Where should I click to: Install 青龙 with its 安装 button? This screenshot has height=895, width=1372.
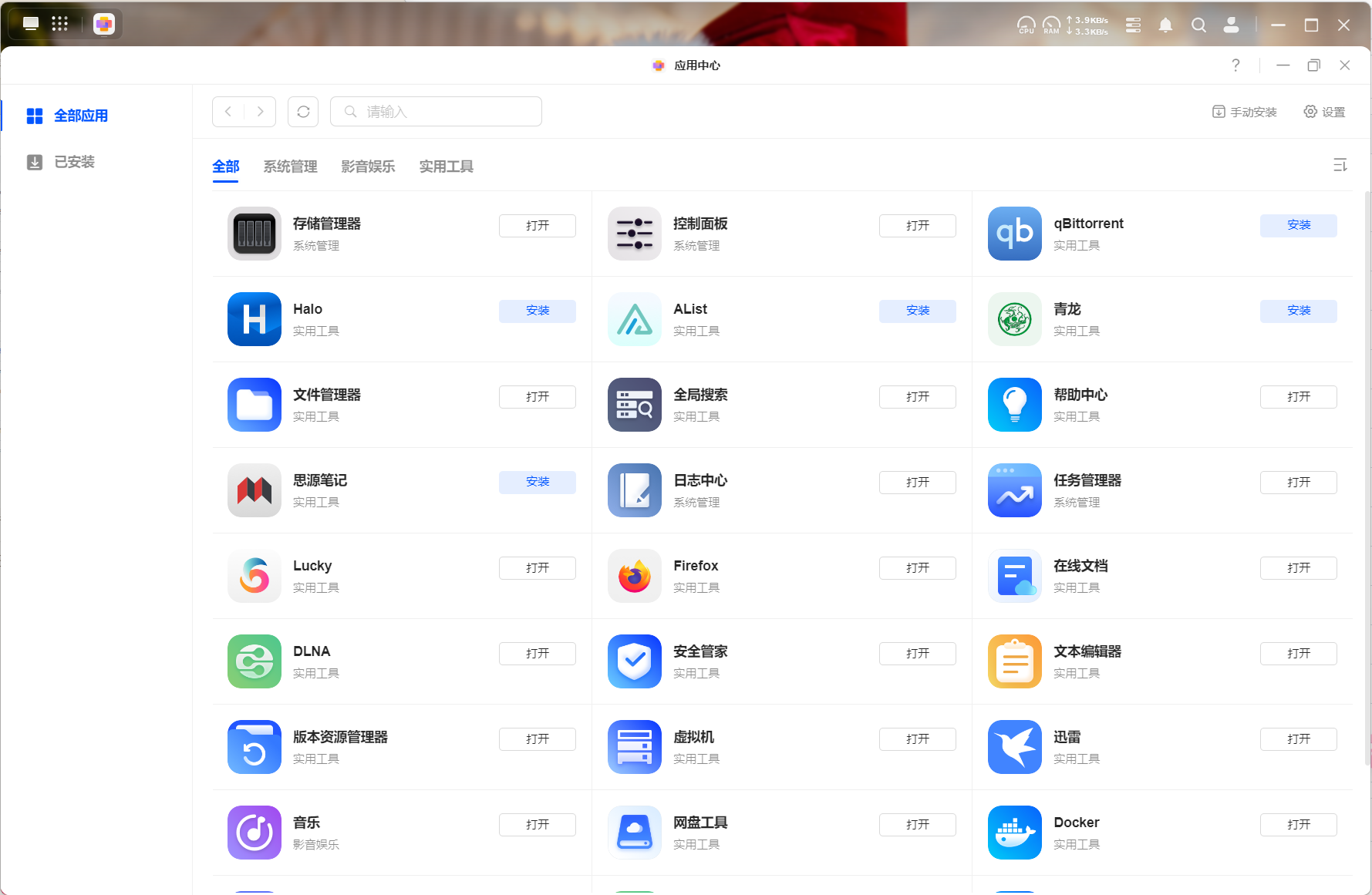(x=1299, y=311)
